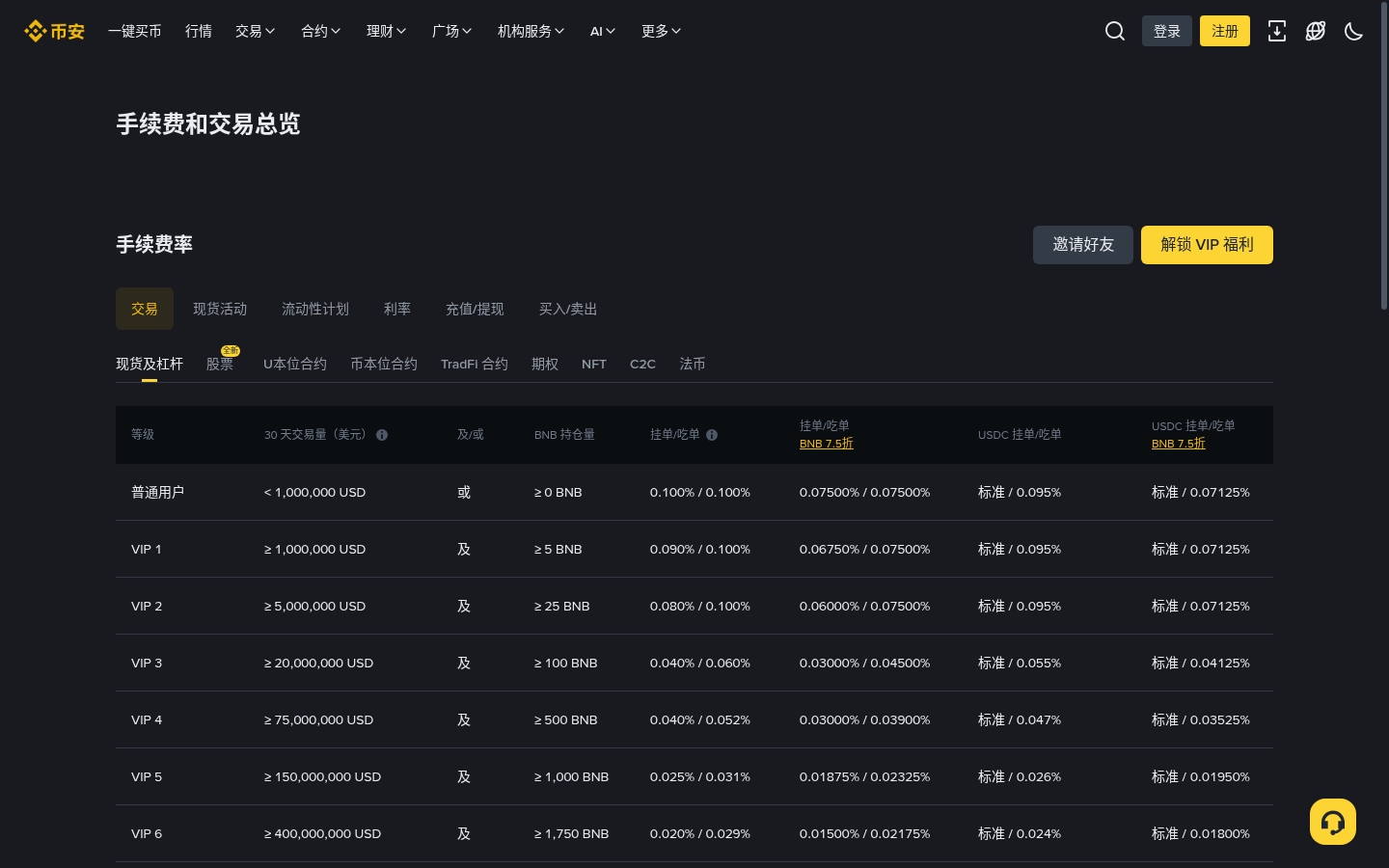Click info icon beside 30天交易量
Viewport: 1389px width, 868px height.
382,435
